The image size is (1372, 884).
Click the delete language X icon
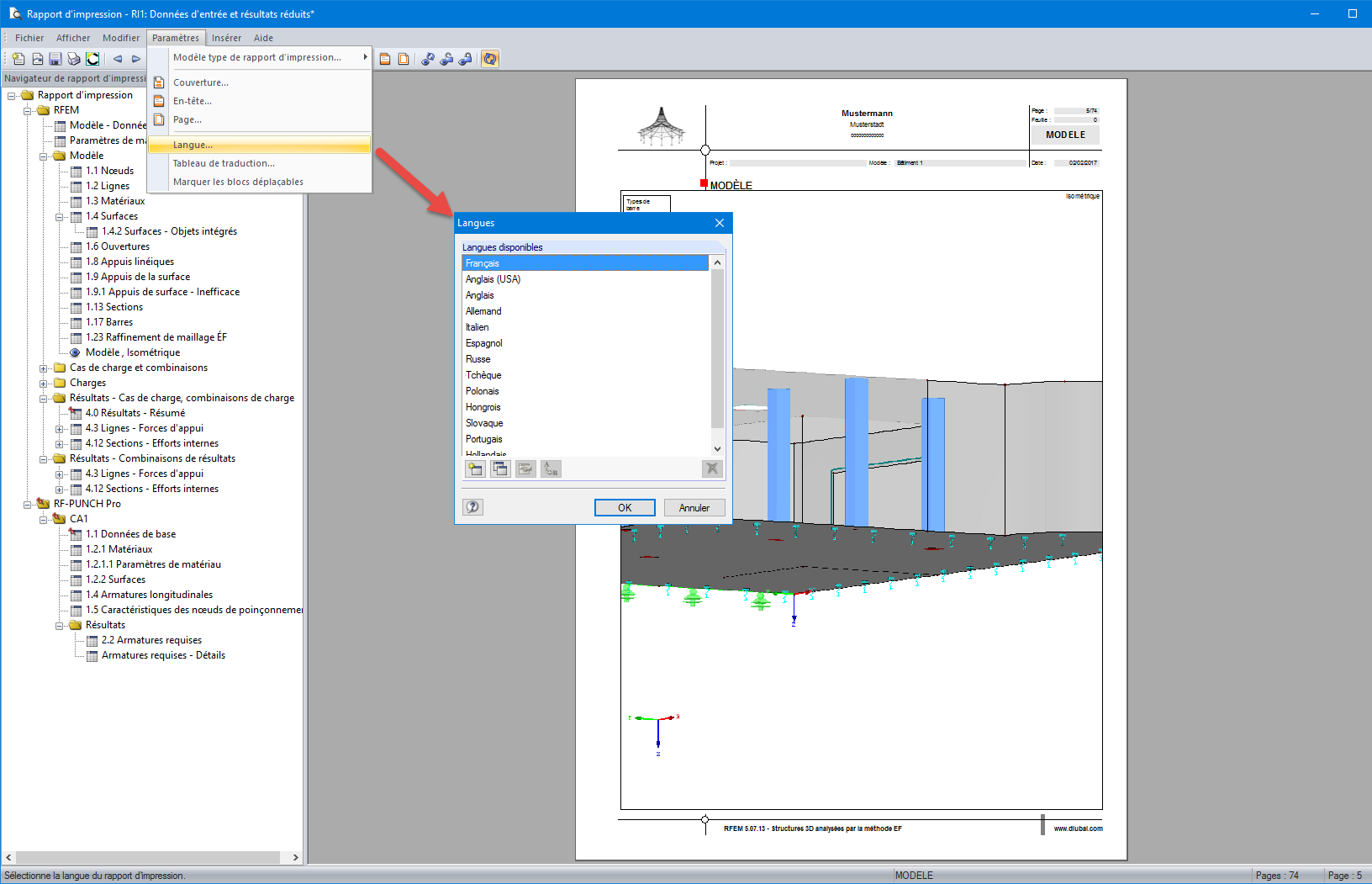coord(712,469)
